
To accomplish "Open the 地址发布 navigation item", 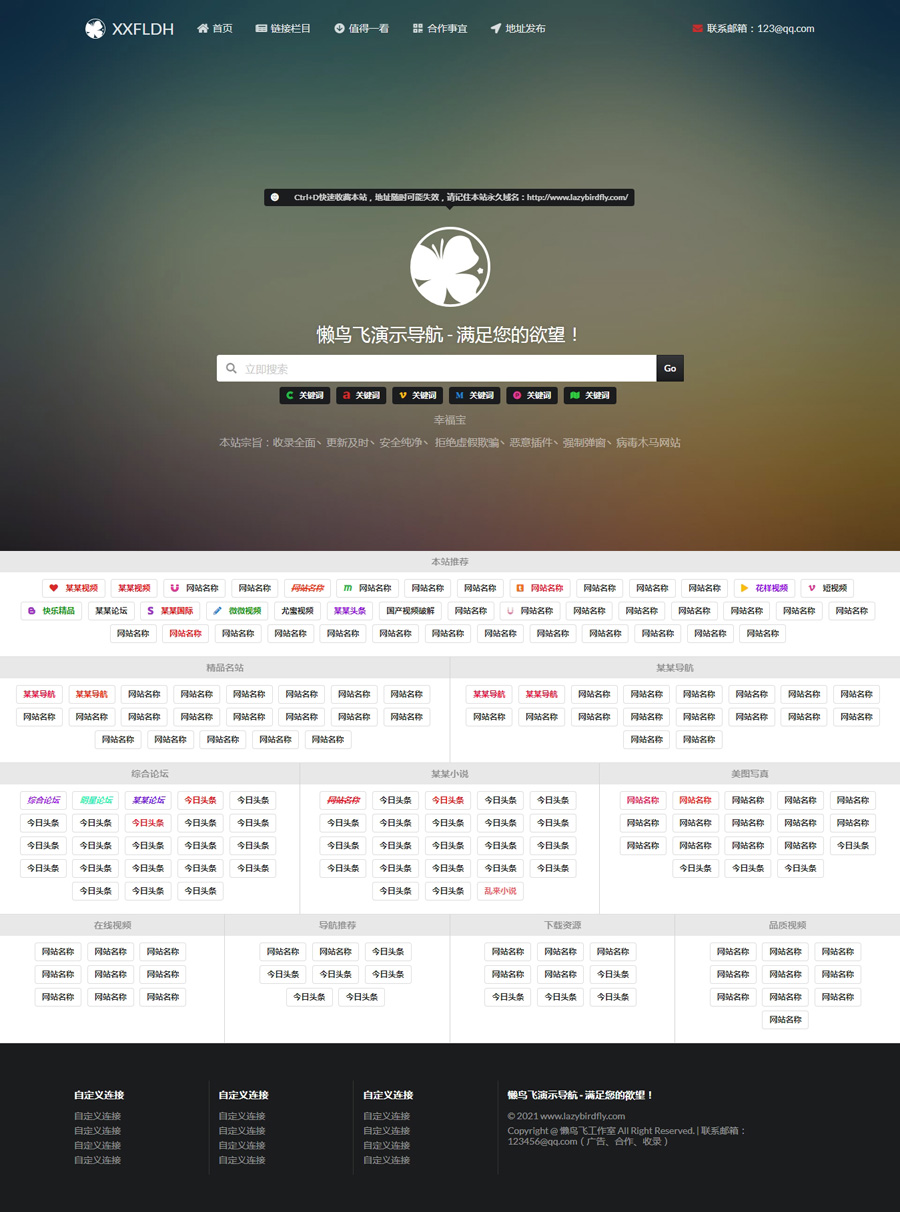I will coord(518,29).
